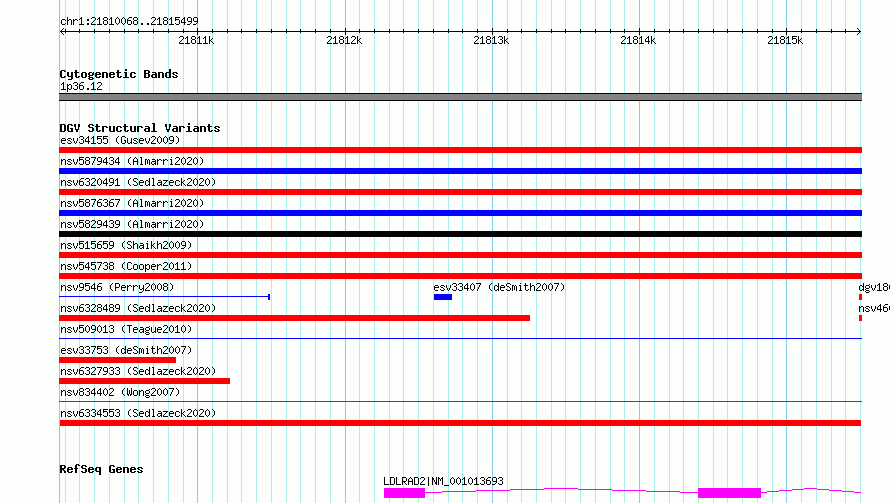Select the short red bar under esv33753
This screenshot has width=890, height=503.
[x=117, y=360]
